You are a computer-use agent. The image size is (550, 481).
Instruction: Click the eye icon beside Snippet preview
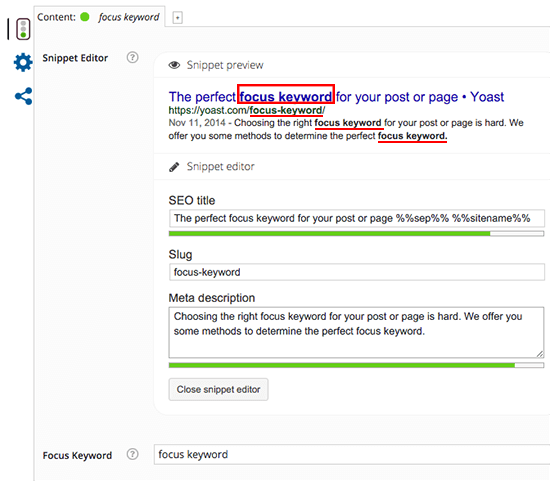[x=174, y=65]
